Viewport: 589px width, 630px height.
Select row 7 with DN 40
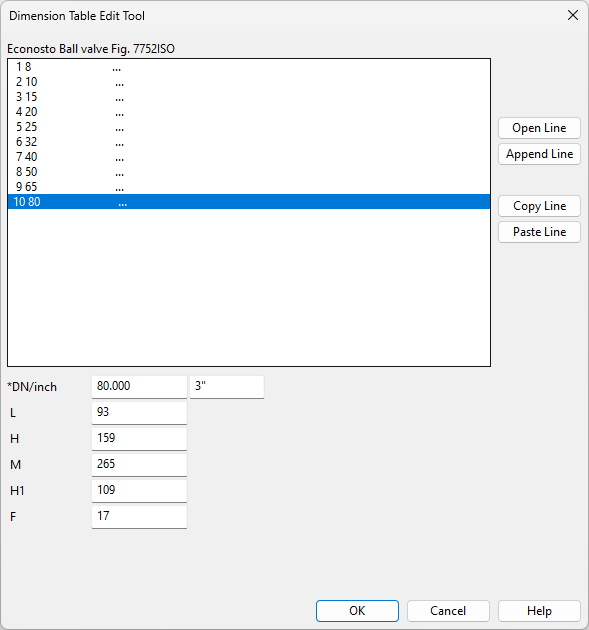[x=249, y=157]
